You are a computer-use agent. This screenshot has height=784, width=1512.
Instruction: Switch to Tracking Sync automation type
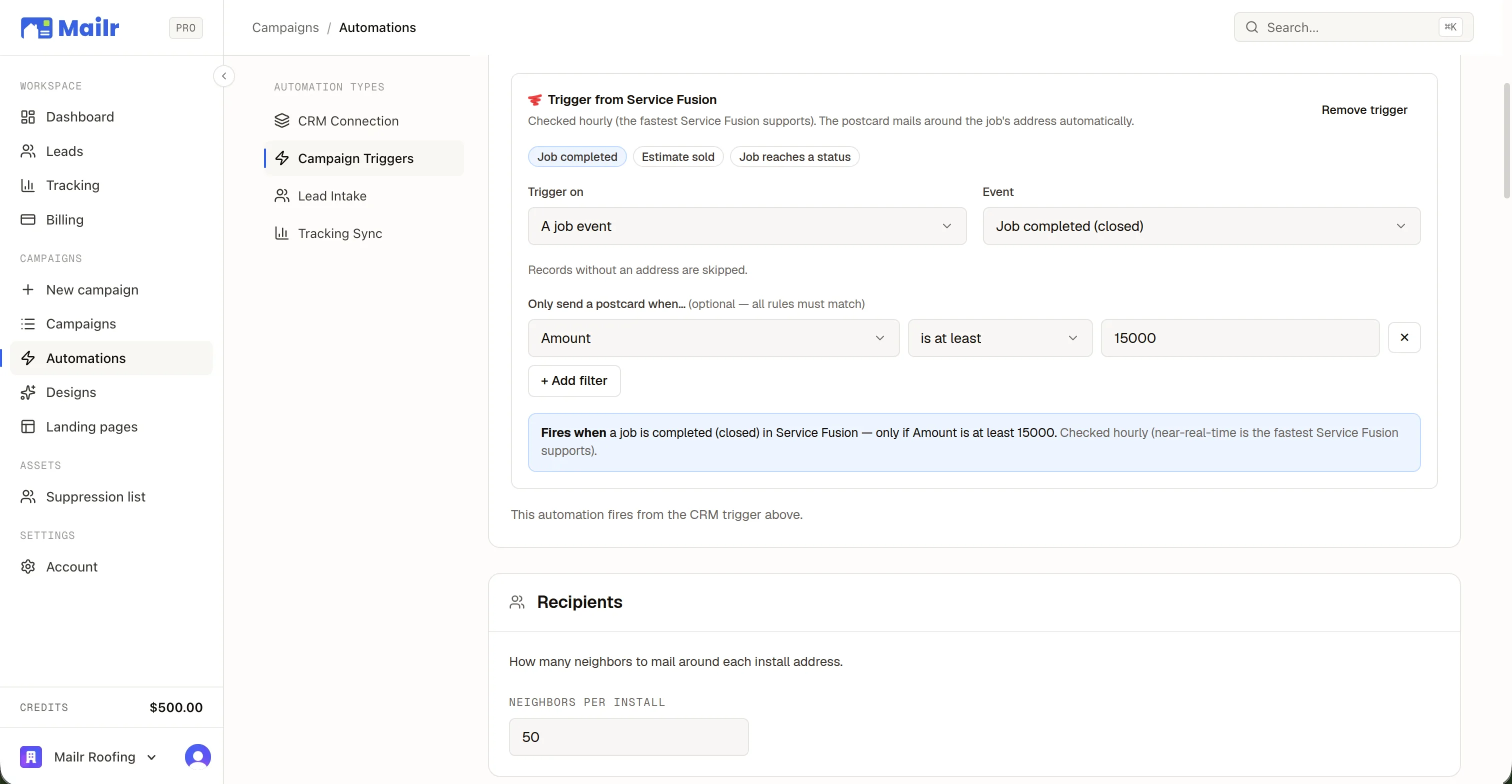point(364,233)
